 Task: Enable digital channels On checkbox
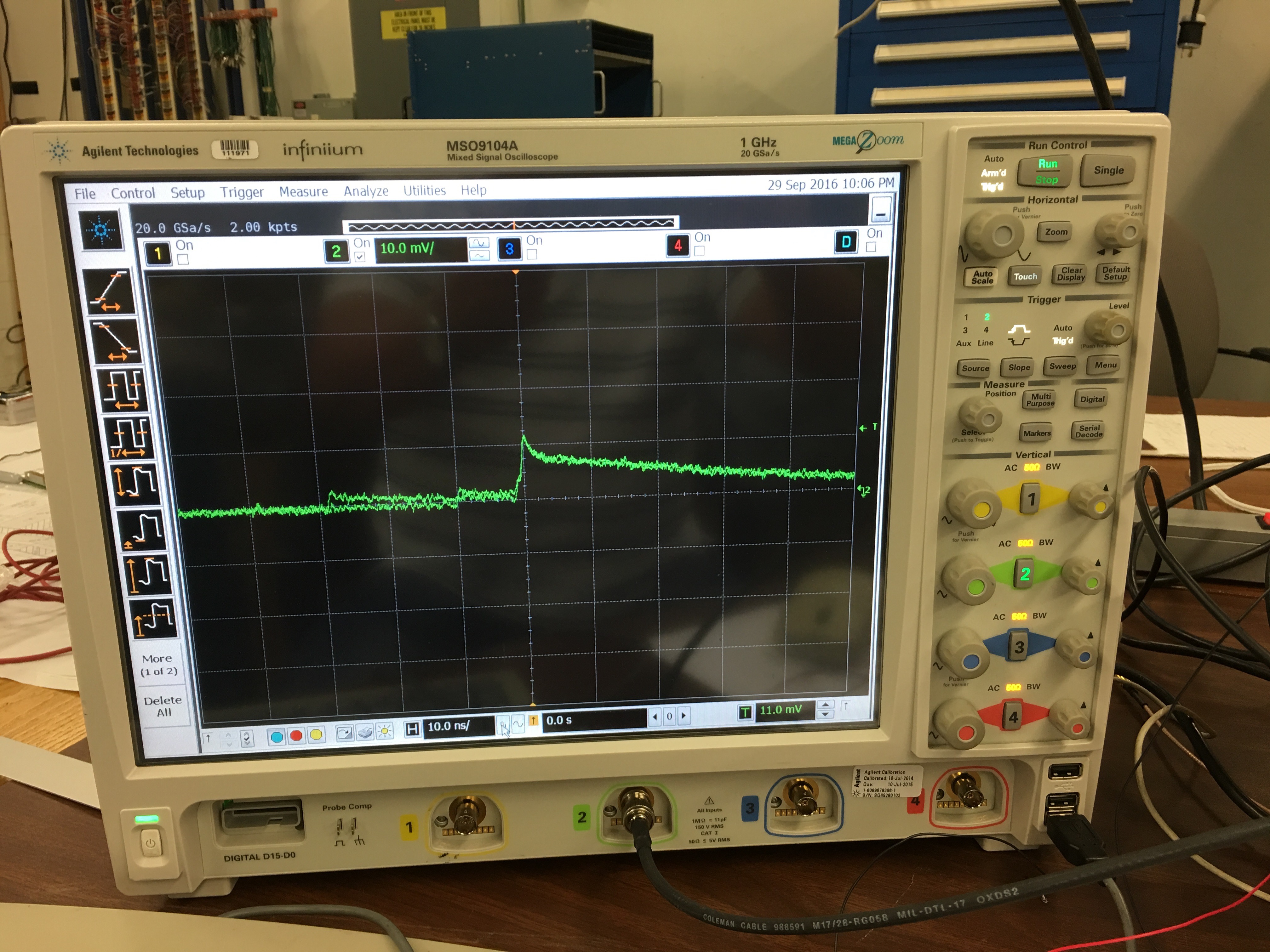[872, 247]
